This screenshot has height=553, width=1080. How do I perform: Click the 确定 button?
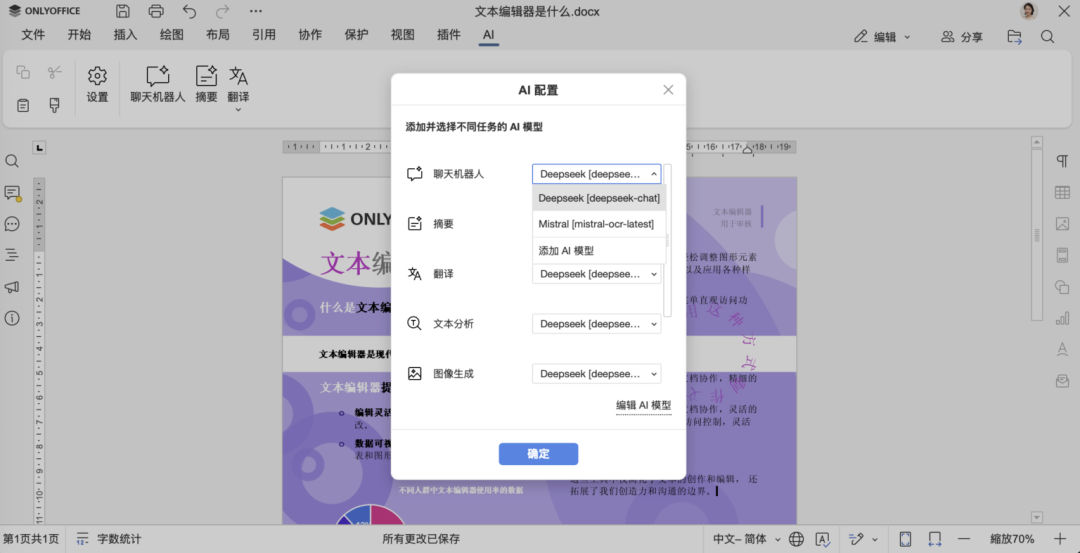[539, 454]
